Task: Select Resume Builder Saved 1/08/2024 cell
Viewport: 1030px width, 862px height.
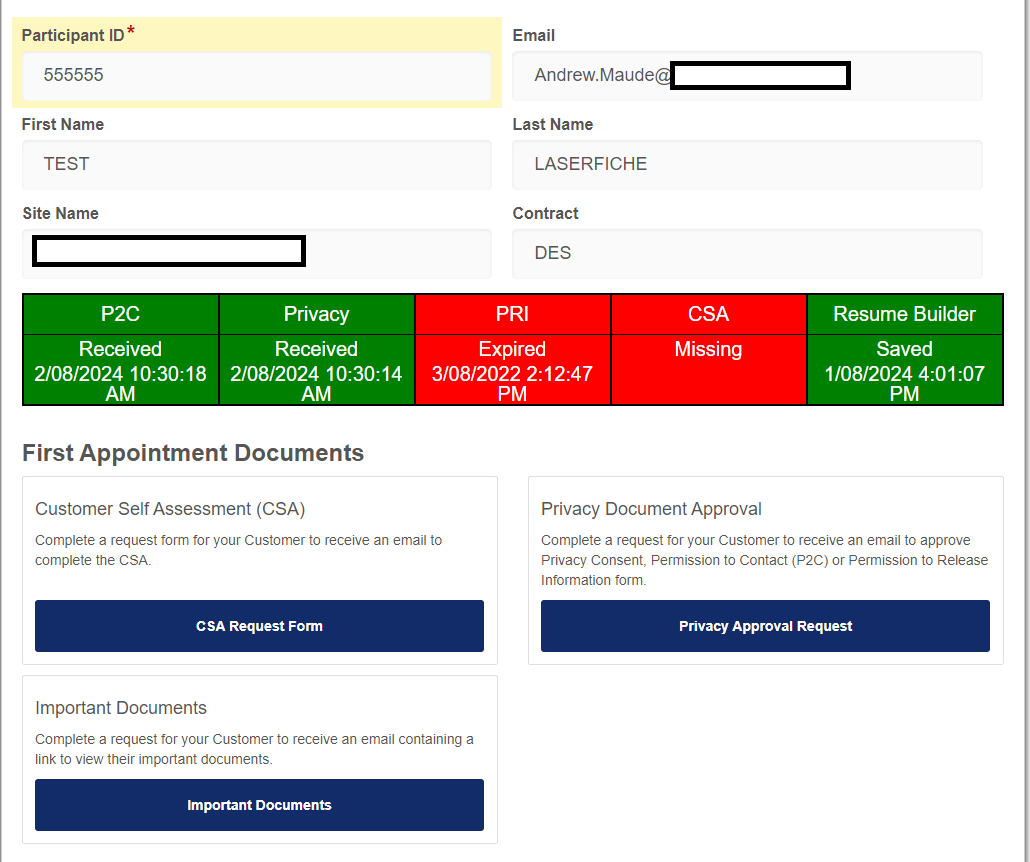Action: 905,370
